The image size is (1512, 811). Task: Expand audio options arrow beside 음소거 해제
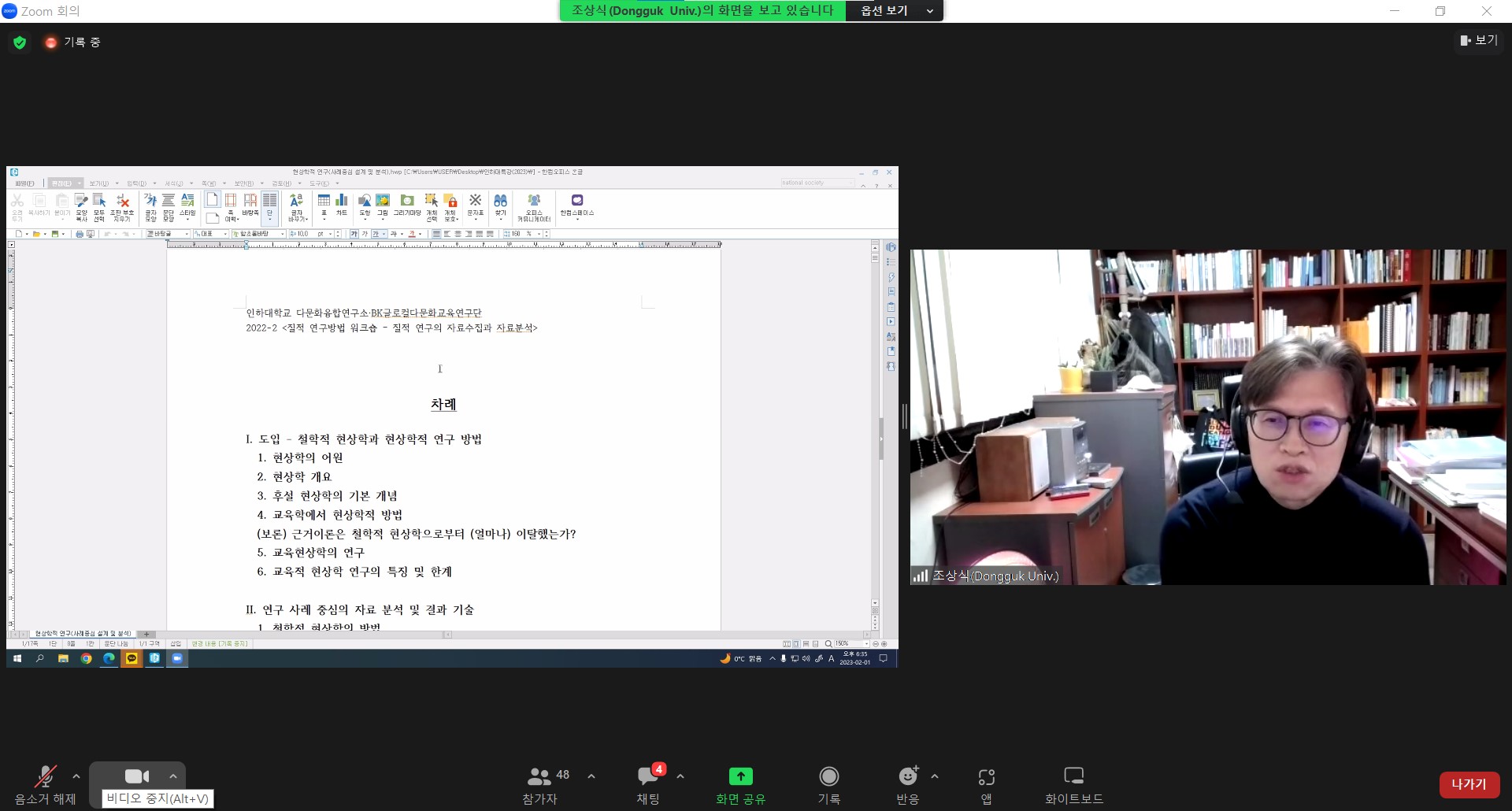point(76,776)
